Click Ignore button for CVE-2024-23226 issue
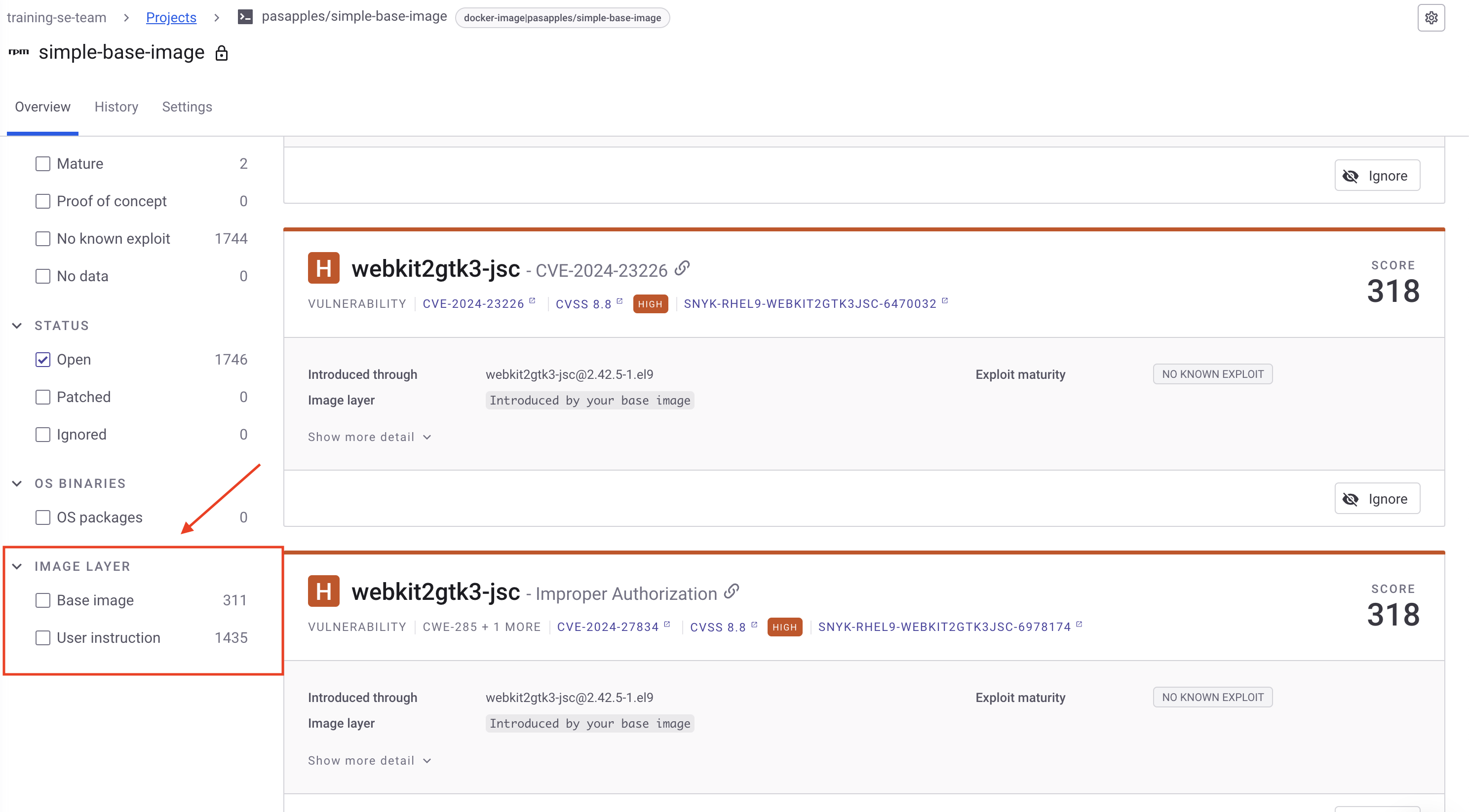The width and height of the screenshot is (1469, 812). [1377, 499]
